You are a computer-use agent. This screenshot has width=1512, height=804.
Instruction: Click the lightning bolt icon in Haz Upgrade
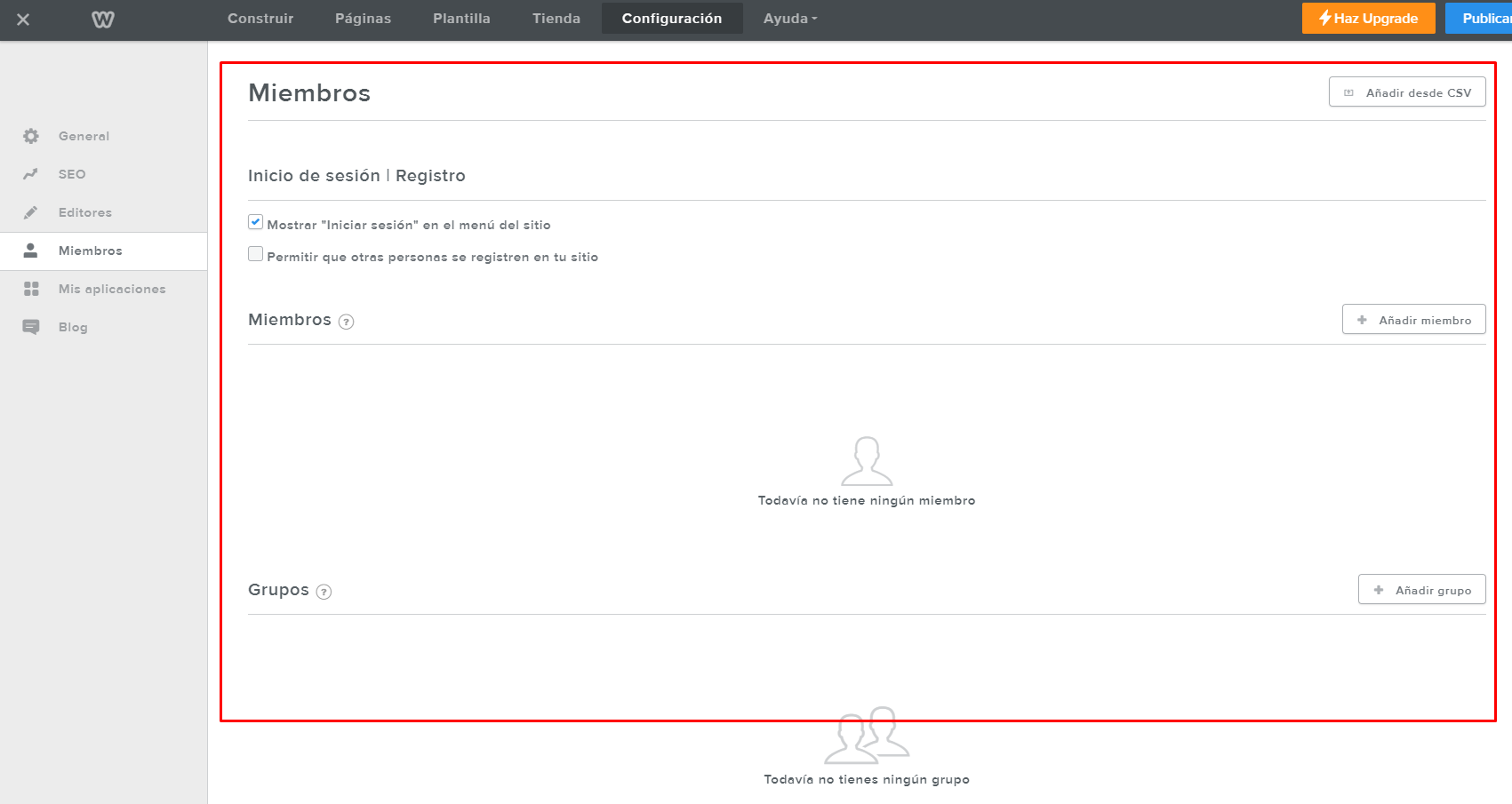pyautogui.click(x=1324, y=18)
